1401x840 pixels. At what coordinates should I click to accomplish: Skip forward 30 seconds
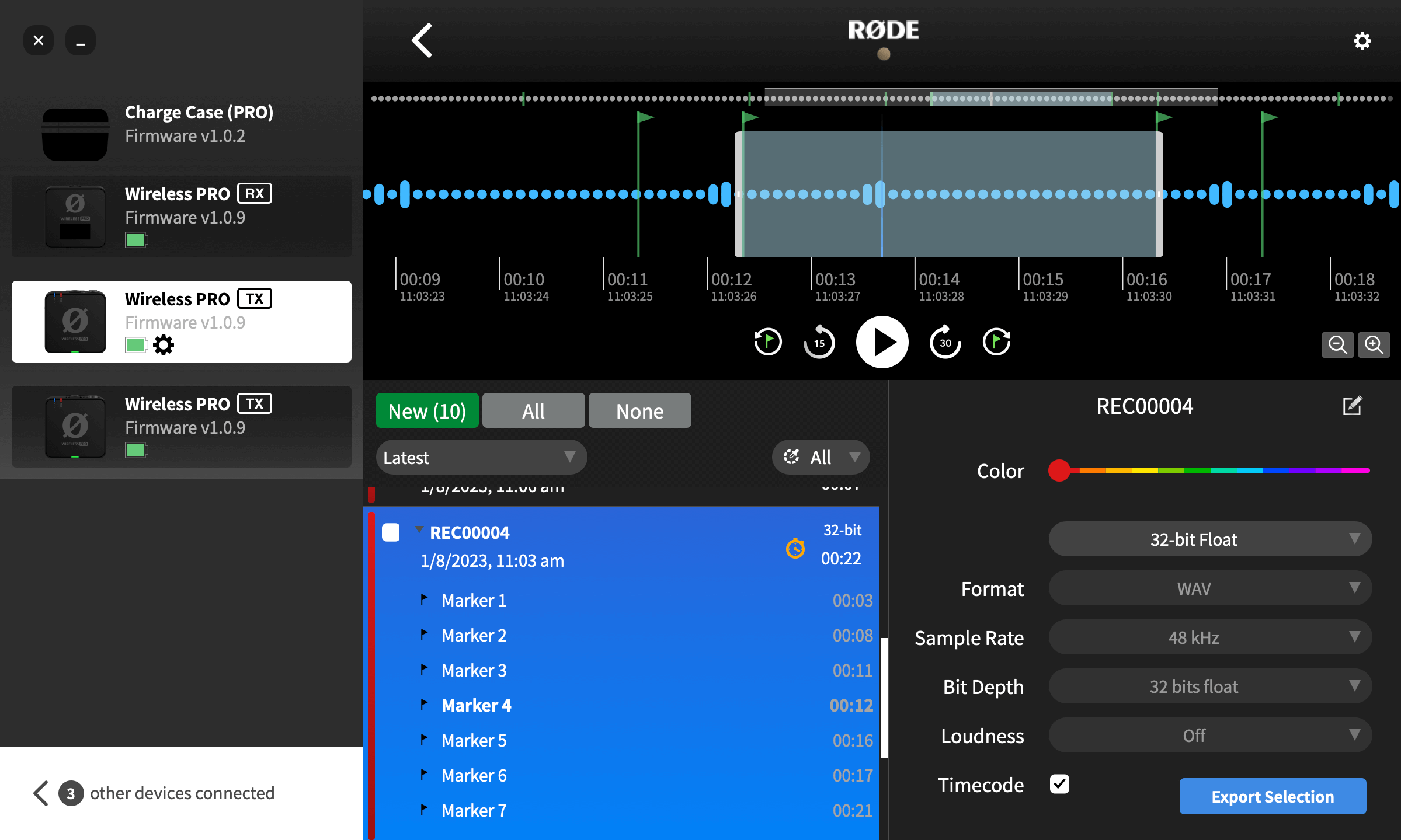click(944, 342)
